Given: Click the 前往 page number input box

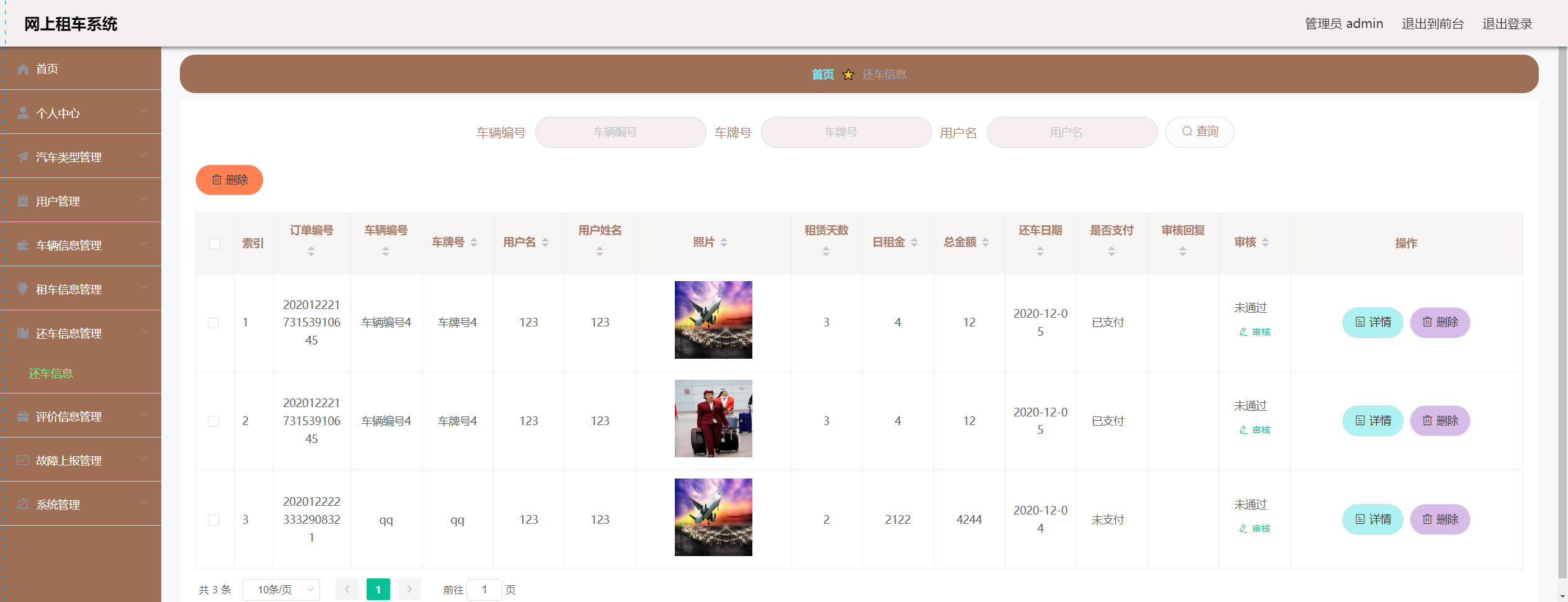Looking at the screenshot, I should (x=484, y=590).
